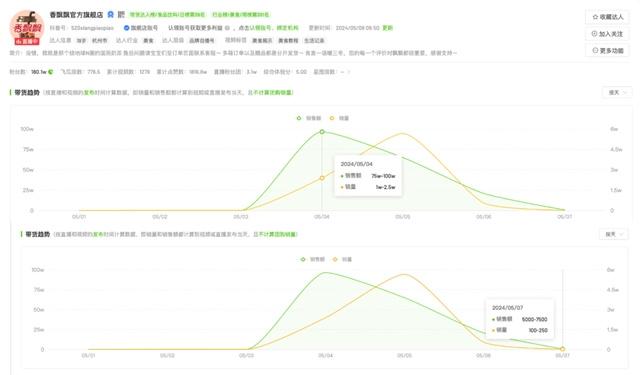Toggle 销量 legend in the upper chart
This screenshot has height=375, width=640.
[x=339, y=118]
